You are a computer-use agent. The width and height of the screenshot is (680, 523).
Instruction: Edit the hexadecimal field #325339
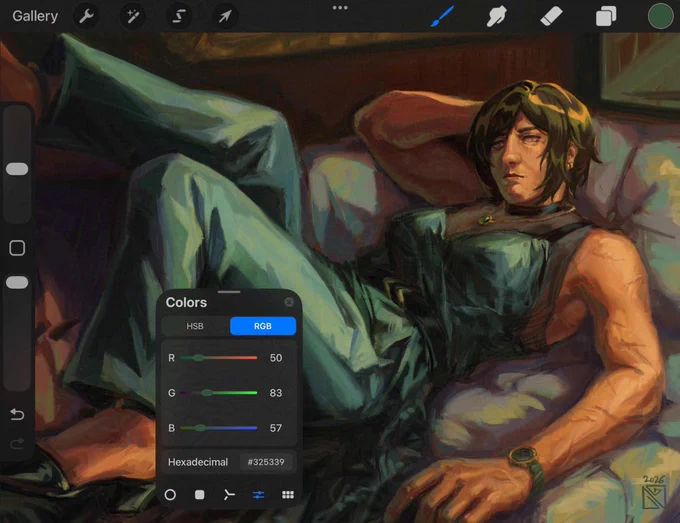266,462
